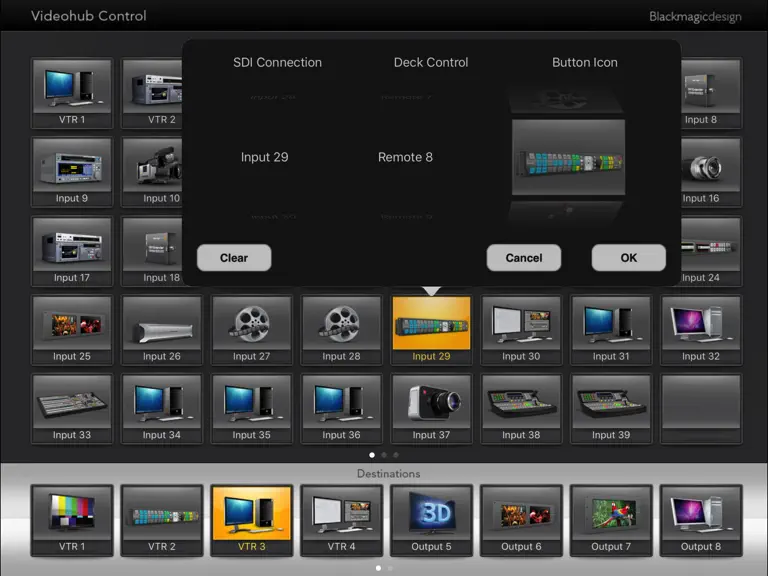The image size is (768, 576).
Task: Select the Input 27 film reel source
Action: click(251, 330)
